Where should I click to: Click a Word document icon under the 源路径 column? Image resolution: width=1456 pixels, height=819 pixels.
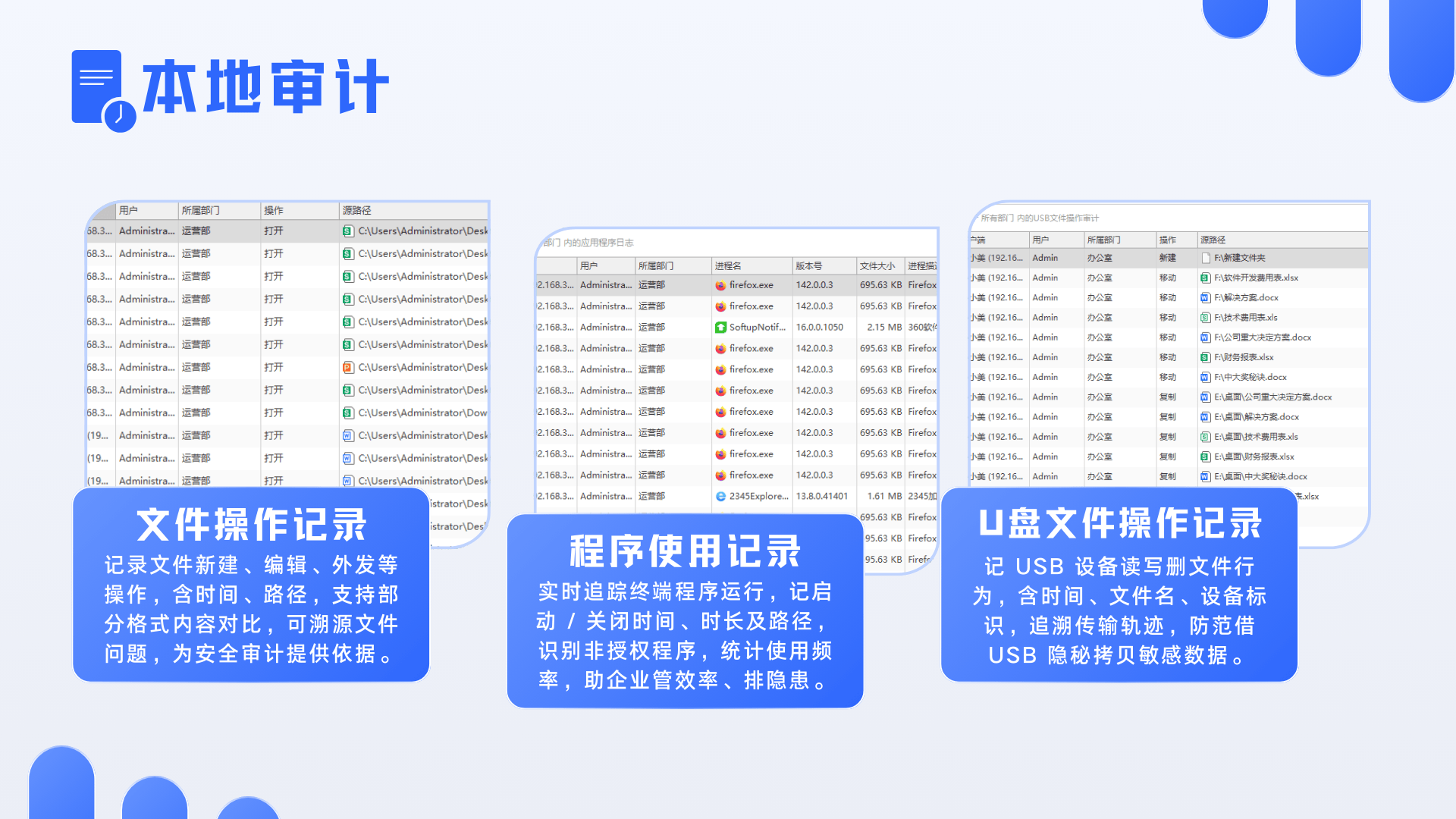[346, 435]
